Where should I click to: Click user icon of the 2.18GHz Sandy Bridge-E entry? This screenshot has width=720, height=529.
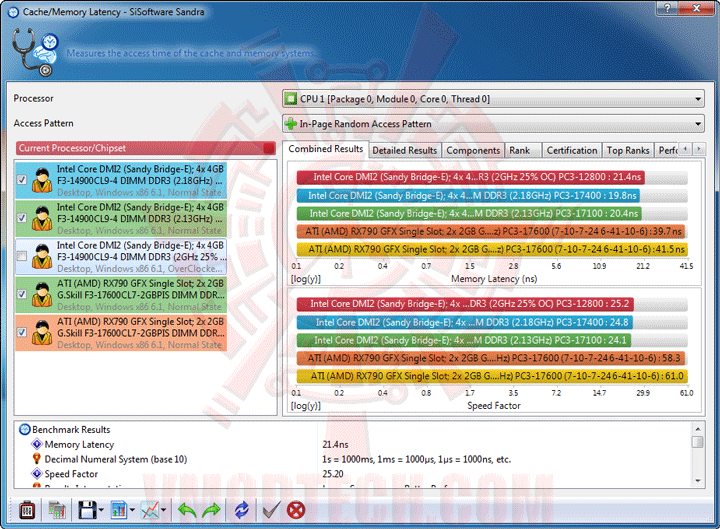42,180
